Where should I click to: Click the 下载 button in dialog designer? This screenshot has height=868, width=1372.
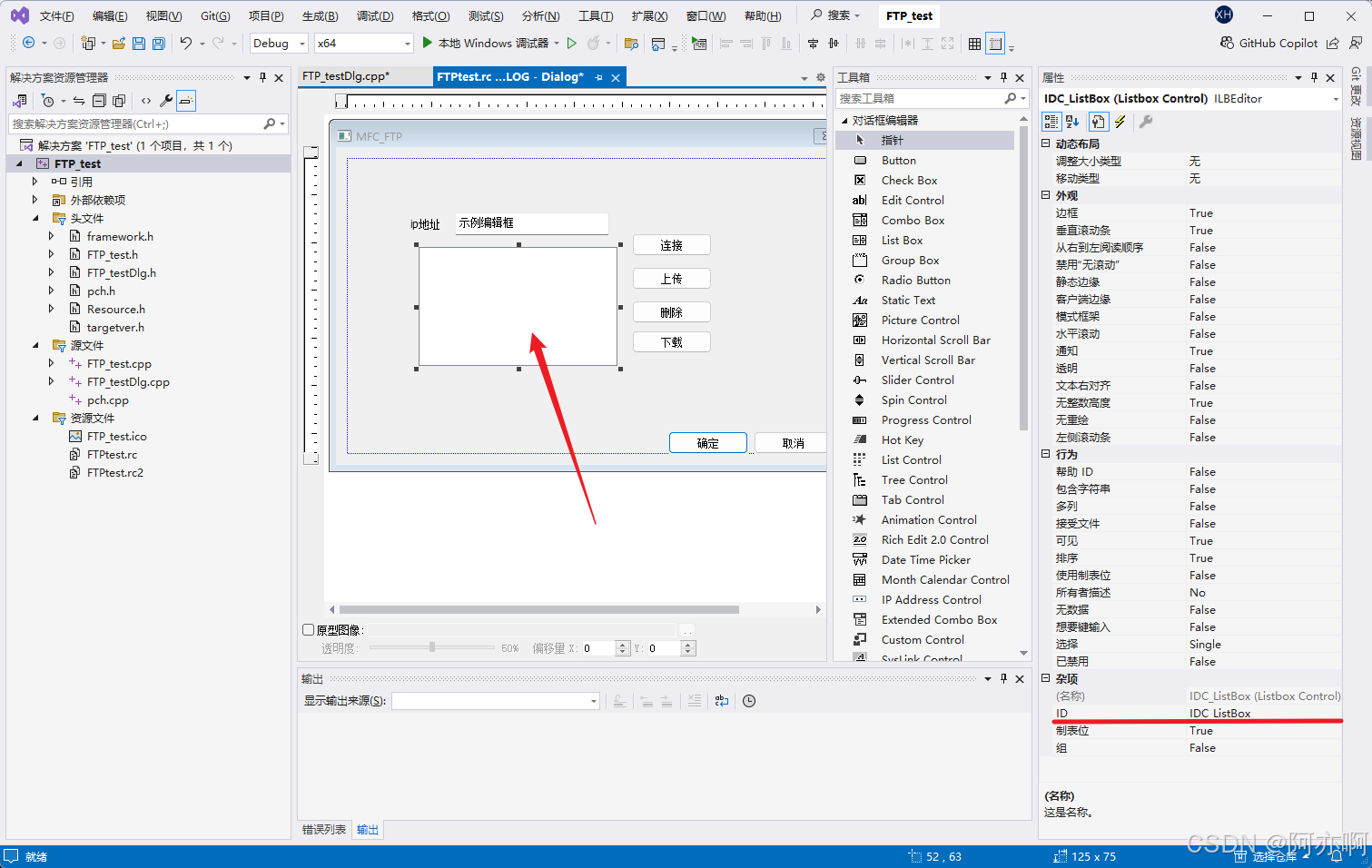(671, 342)
